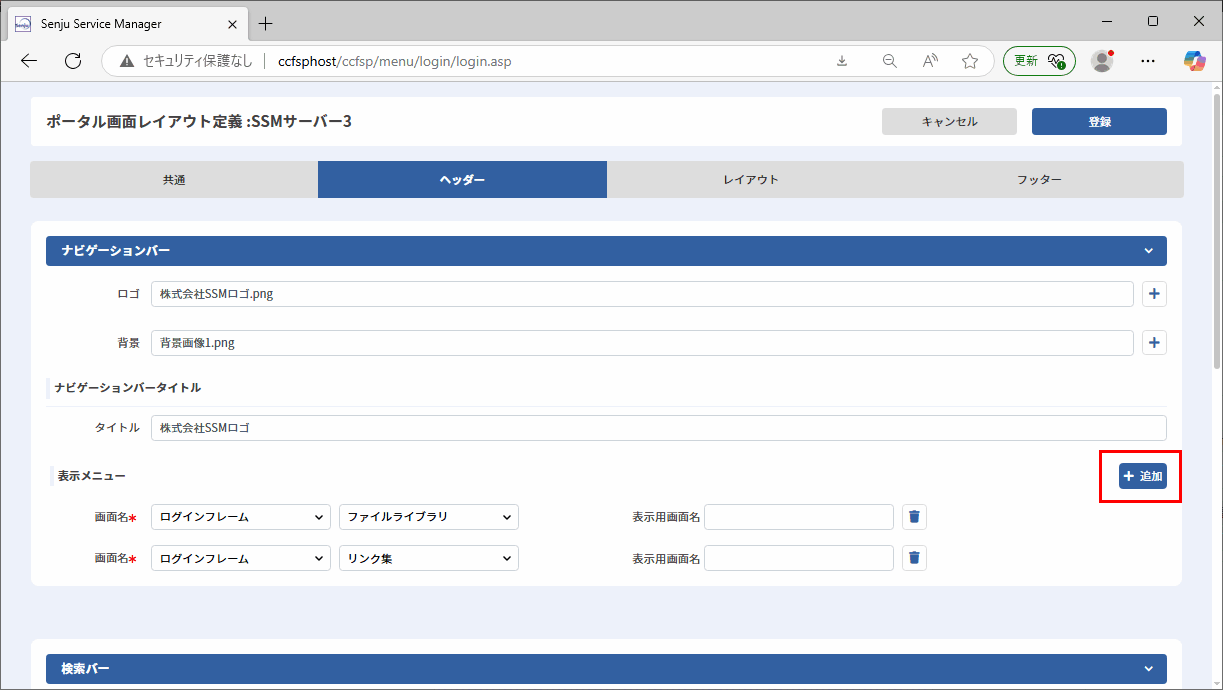Switch to the レイアウト tab
This screenshot has width=1223, height=690.
coord(751,180)
